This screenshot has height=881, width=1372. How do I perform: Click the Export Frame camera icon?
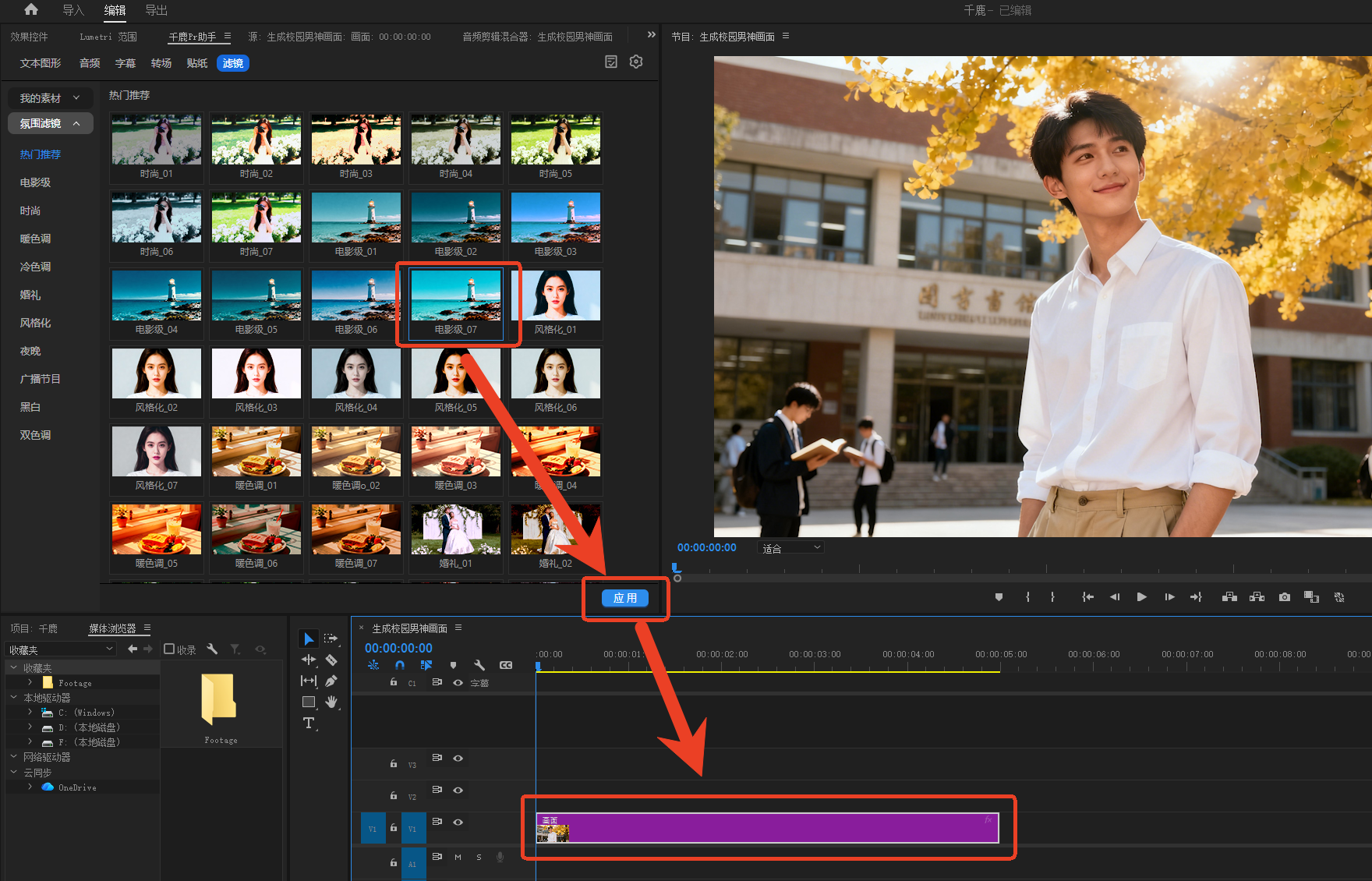click(1285, 597)
